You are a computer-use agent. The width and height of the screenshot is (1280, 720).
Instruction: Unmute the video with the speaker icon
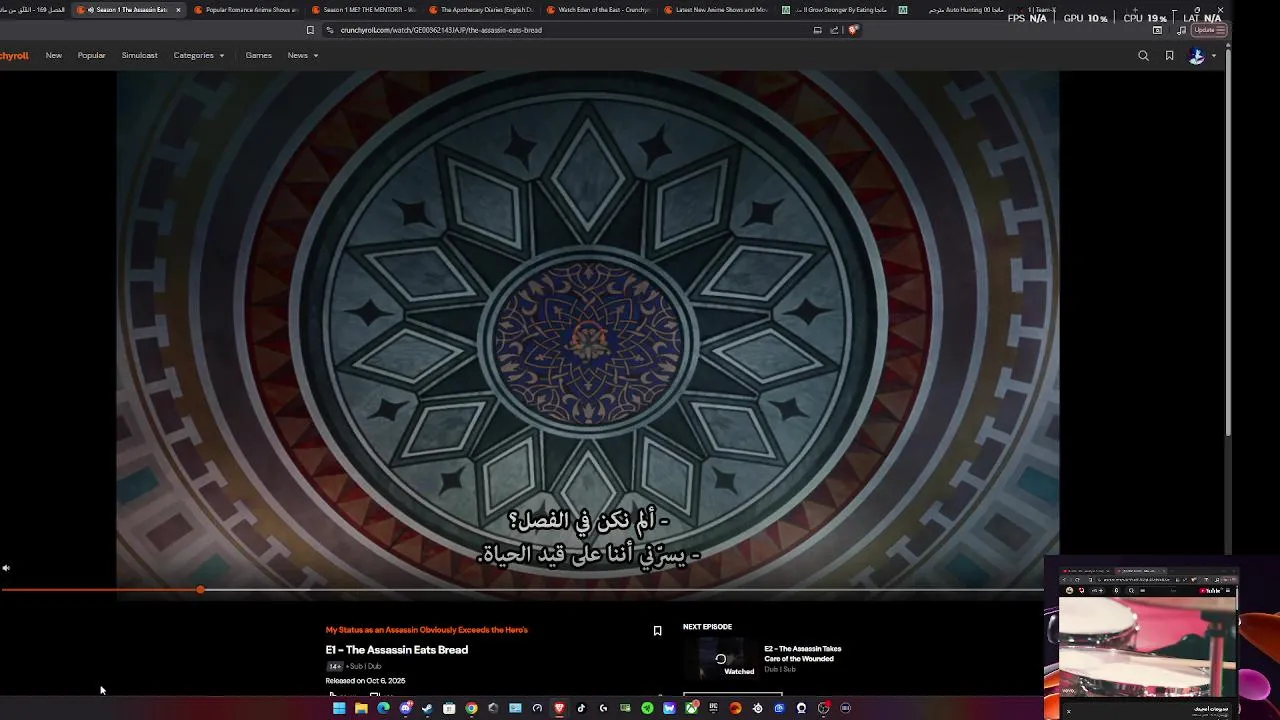point(6,568)
